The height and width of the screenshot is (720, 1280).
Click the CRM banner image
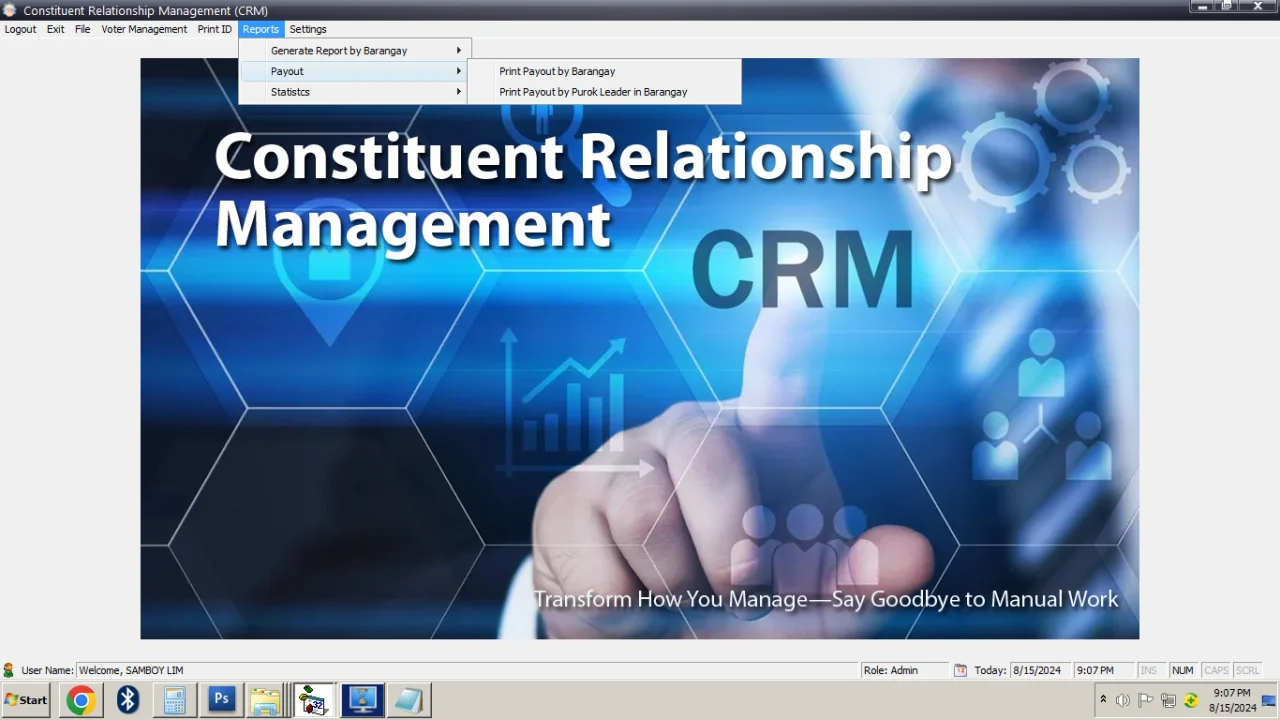[x=640, y=348]
